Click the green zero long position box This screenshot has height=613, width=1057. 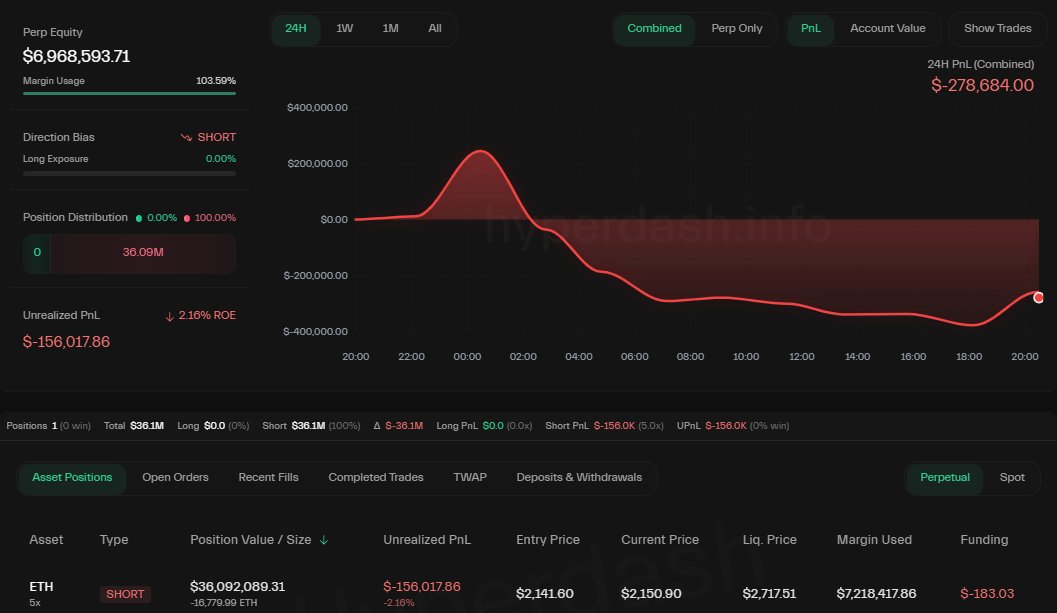click(x=36, y=253)
